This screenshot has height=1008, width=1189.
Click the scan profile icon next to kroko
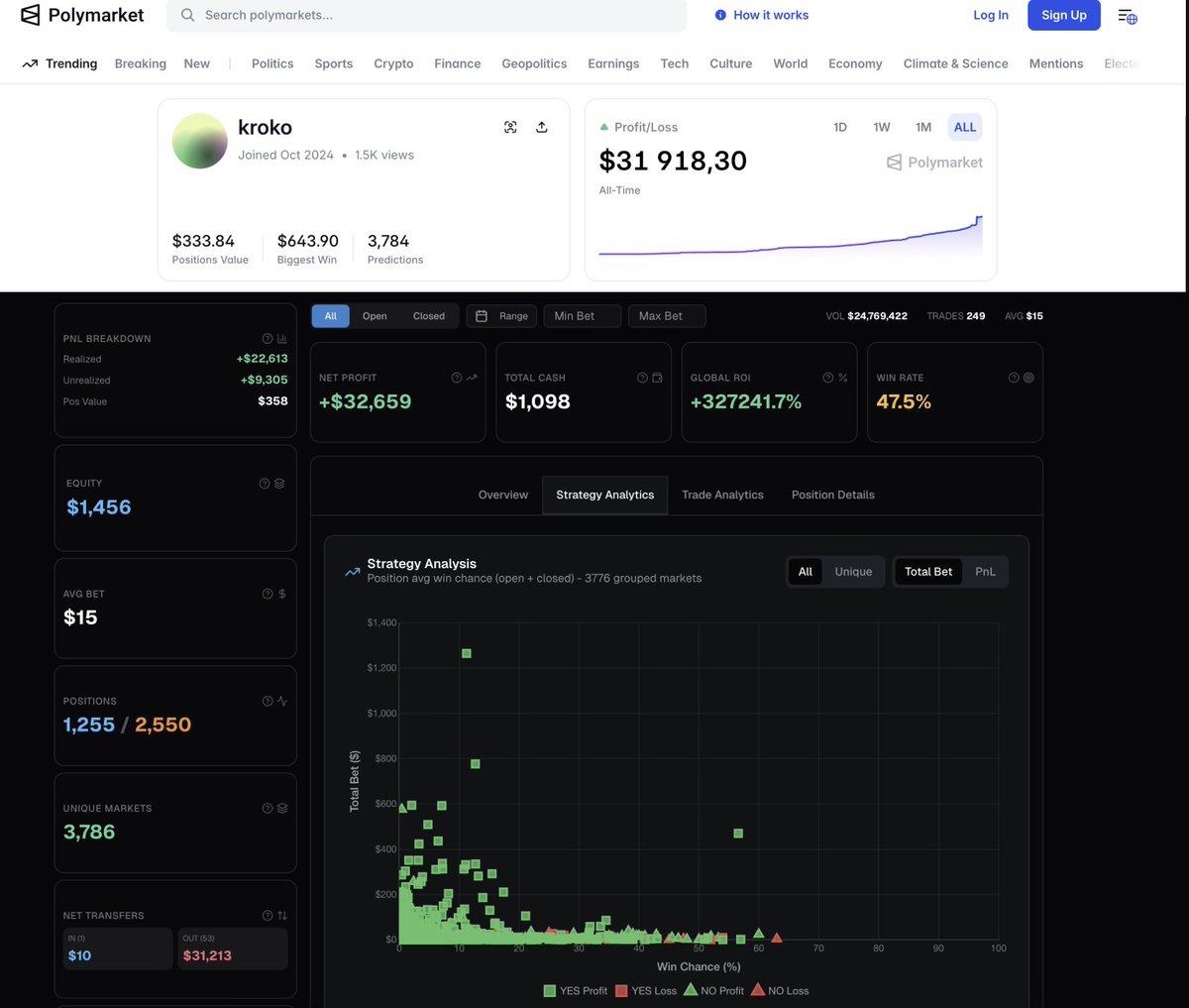(510, 127)
